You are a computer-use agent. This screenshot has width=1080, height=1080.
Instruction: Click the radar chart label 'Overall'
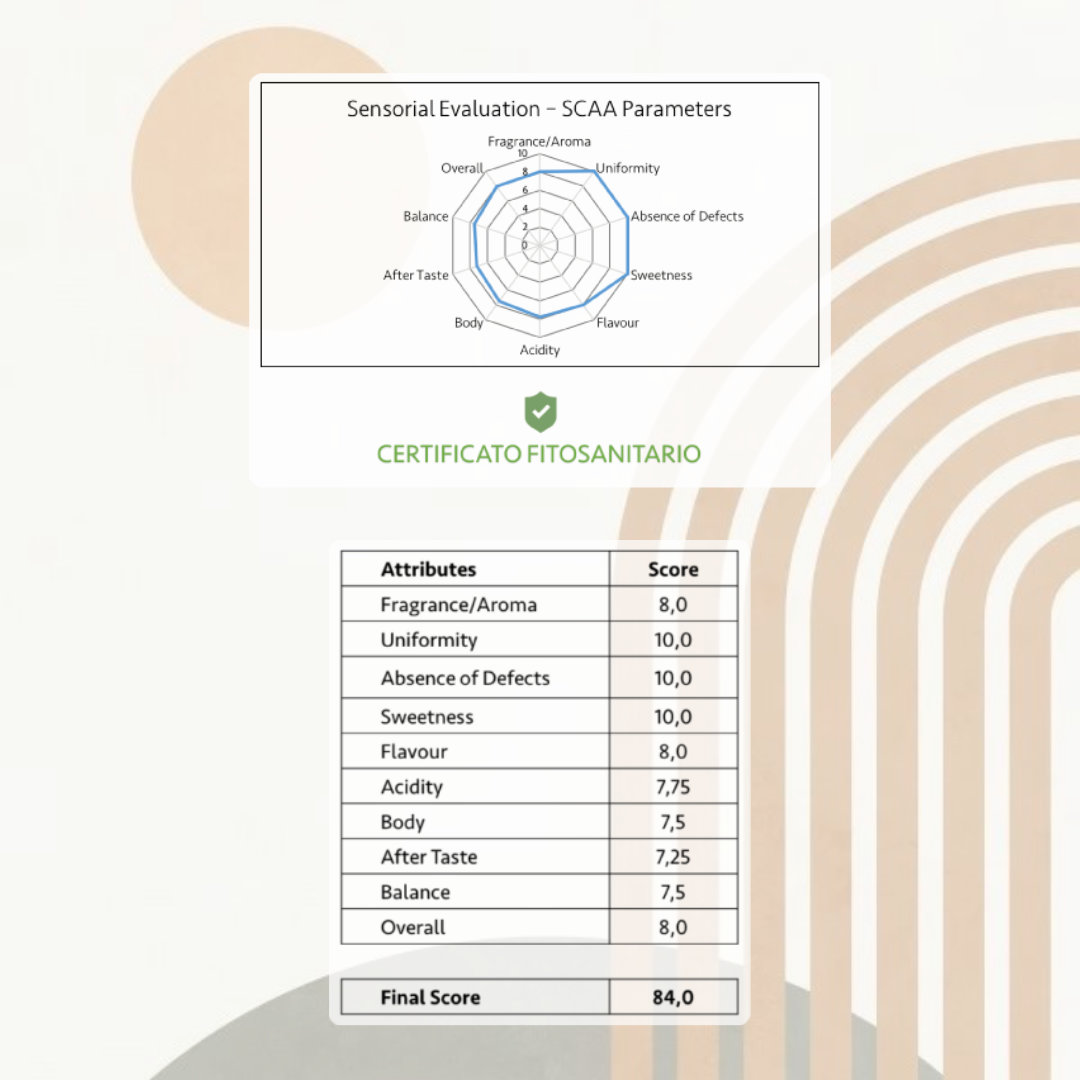tap(461, 168)
